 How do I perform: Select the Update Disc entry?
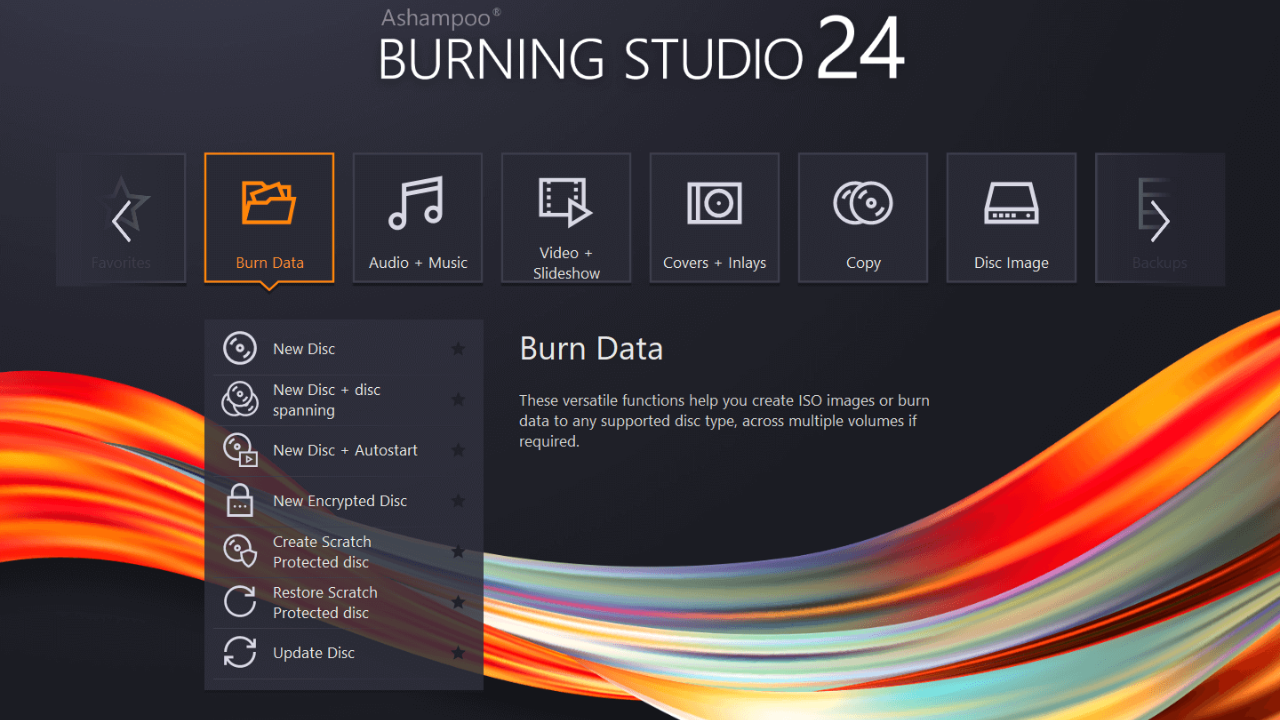[343, 653]
